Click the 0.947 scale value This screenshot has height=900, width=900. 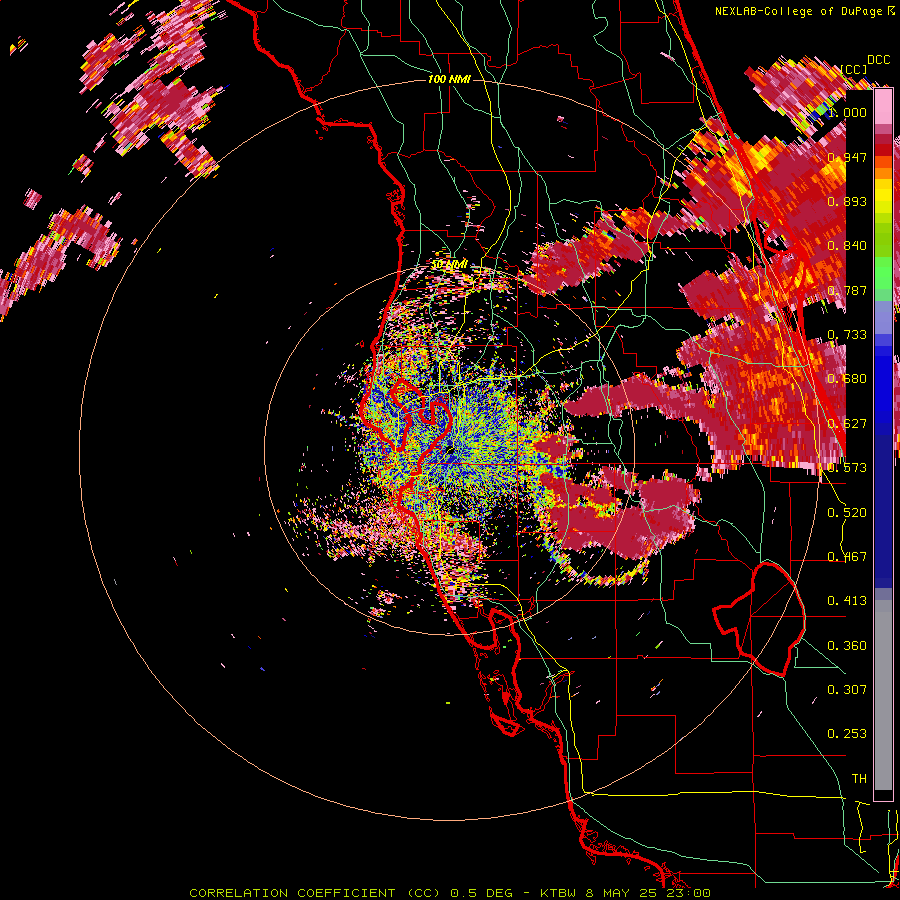click(x=847, y=157)
